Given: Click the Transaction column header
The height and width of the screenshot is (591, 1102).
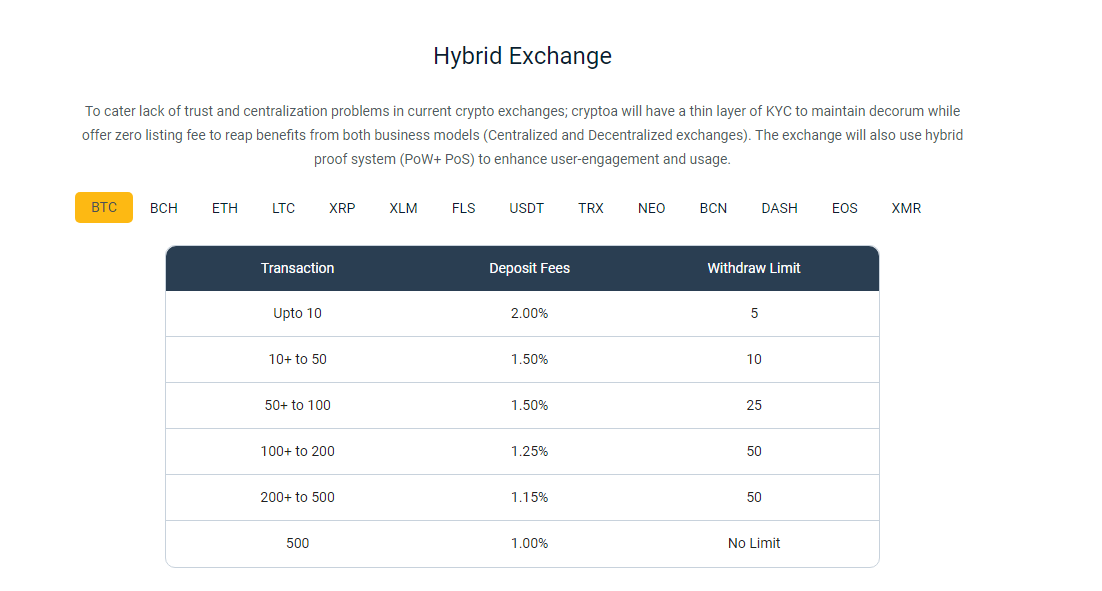Looking at the screenshot, I should [297, 268].
